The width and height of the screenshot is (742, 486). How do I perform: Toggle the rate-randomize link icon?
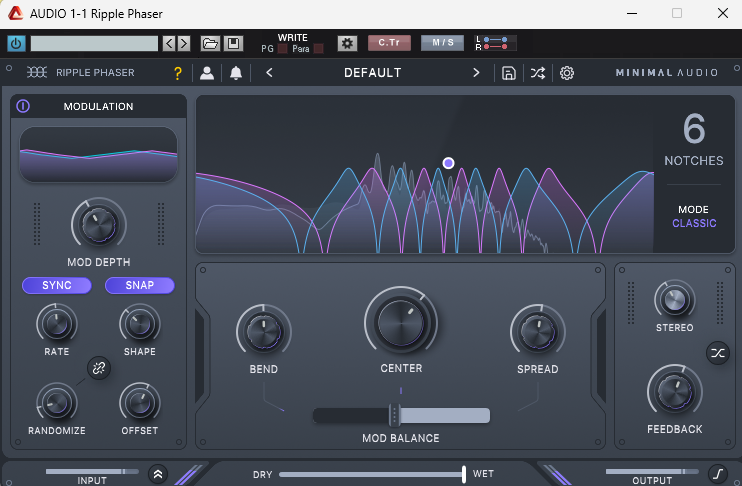(99, 368)
